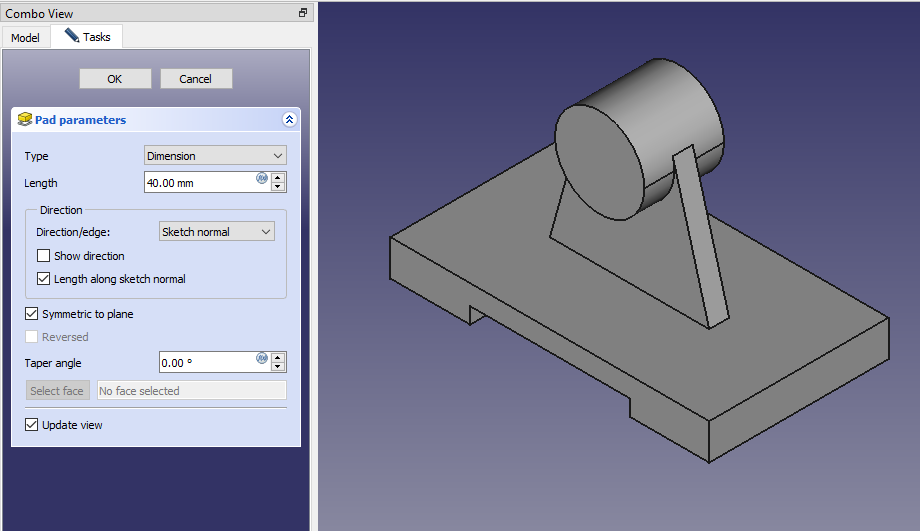The image size is (920, 531).
Task: Open the Direction/edge dropdown
Action: 217,232
